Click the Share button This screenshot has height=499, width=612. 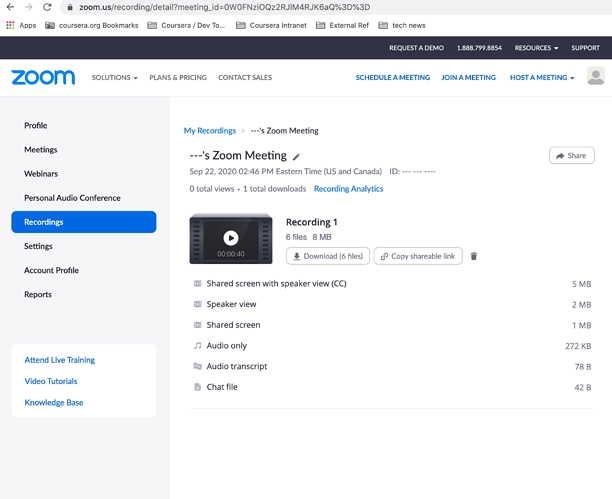[572, 155]
